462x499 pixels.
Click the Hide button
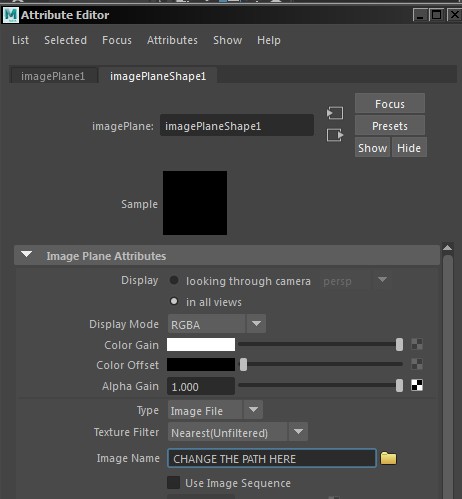click(x=409, y=148)
